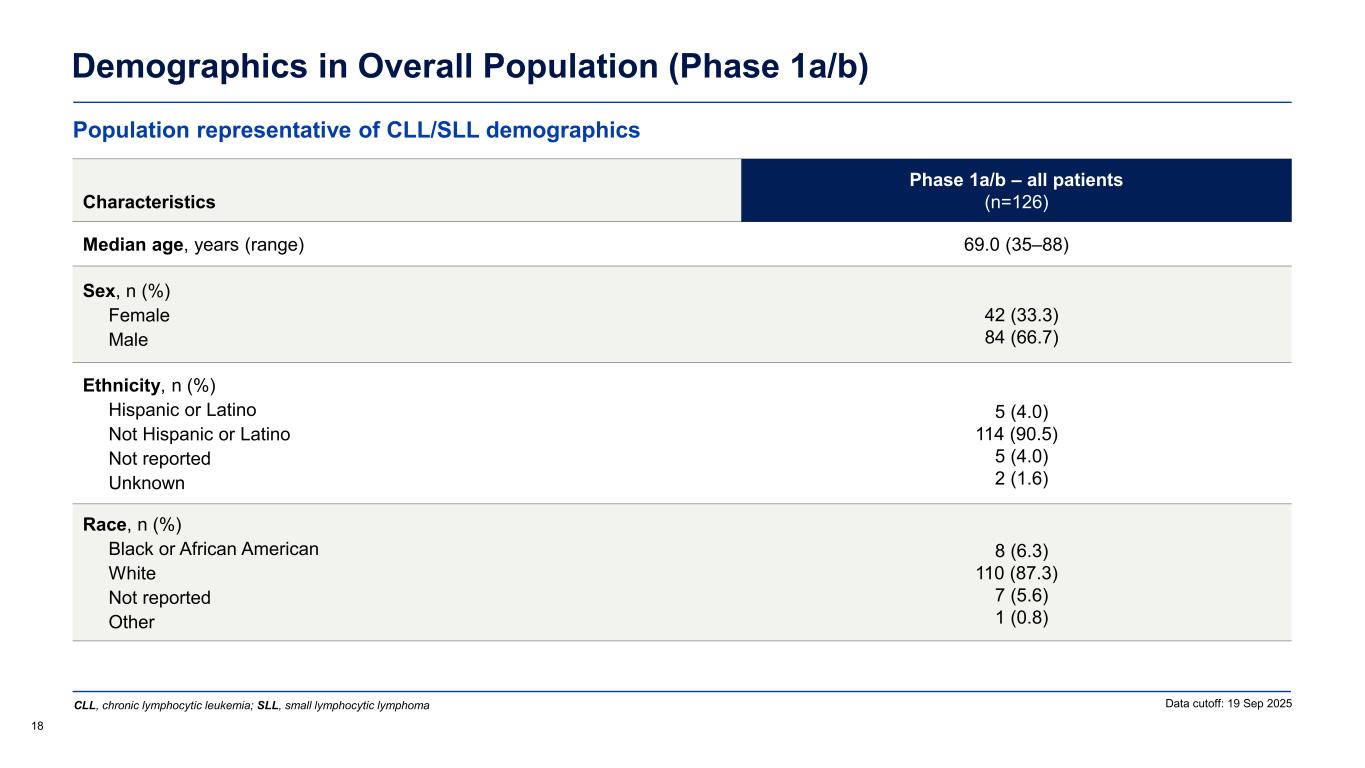Click the CLL/SLL abbreviation footnote
1365x768 pixels.
252,706
